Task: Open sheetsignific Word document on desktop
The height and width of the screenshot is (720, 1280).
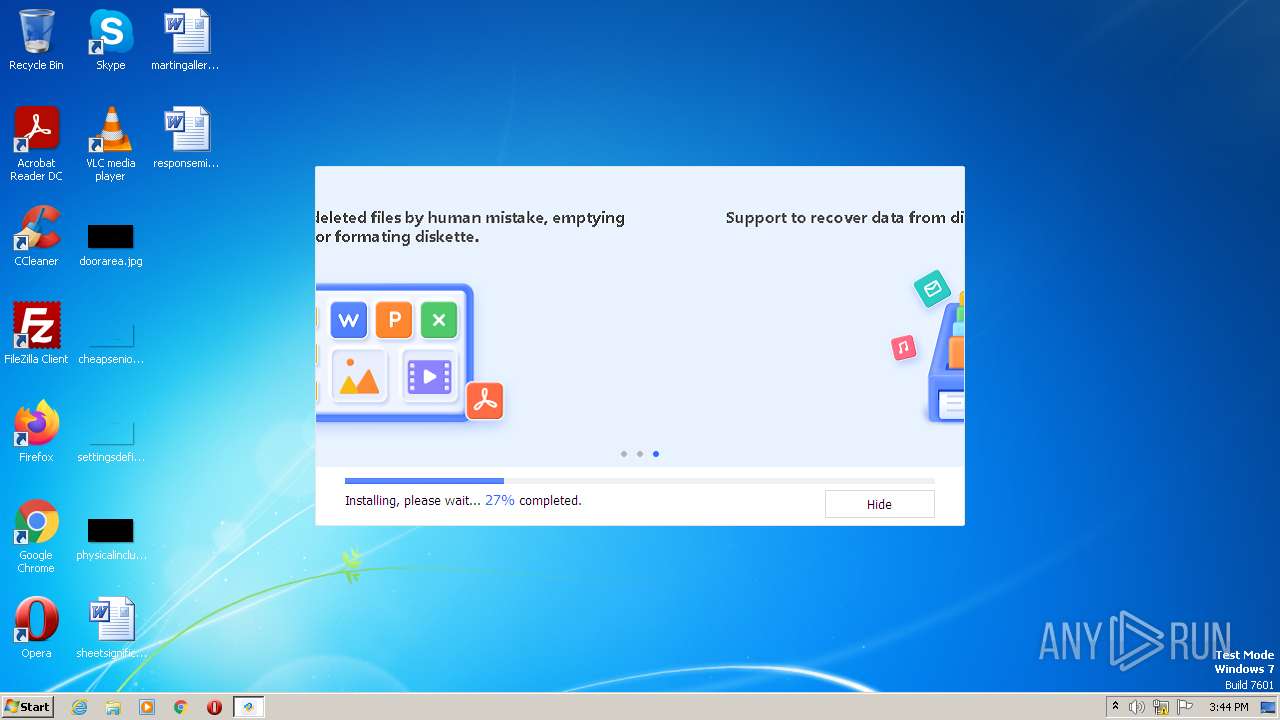Action: [111, 628]
